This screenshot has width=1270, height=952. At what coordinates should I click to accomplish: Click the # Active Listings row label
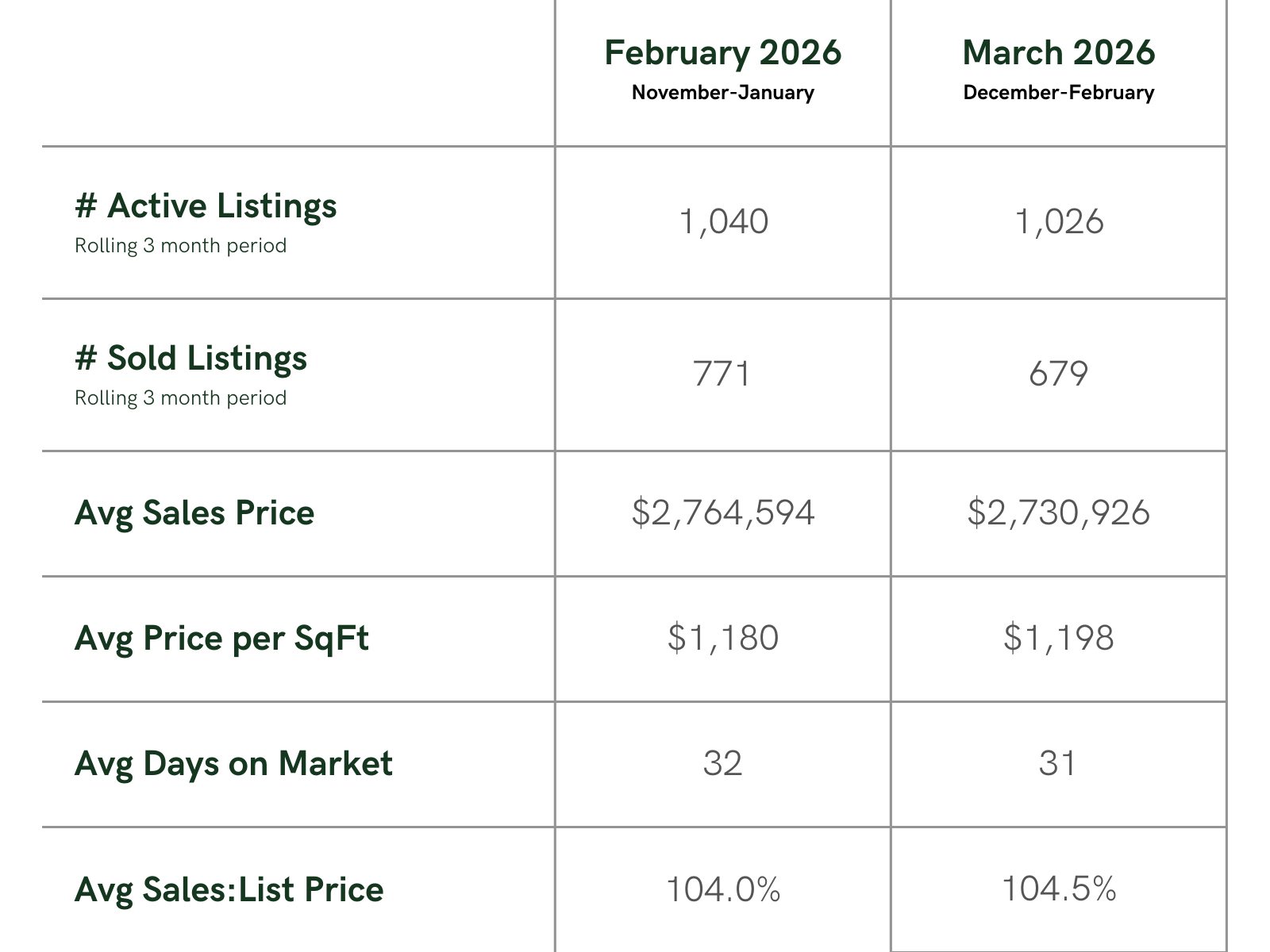pyautogui.click(x=206, y=206)
